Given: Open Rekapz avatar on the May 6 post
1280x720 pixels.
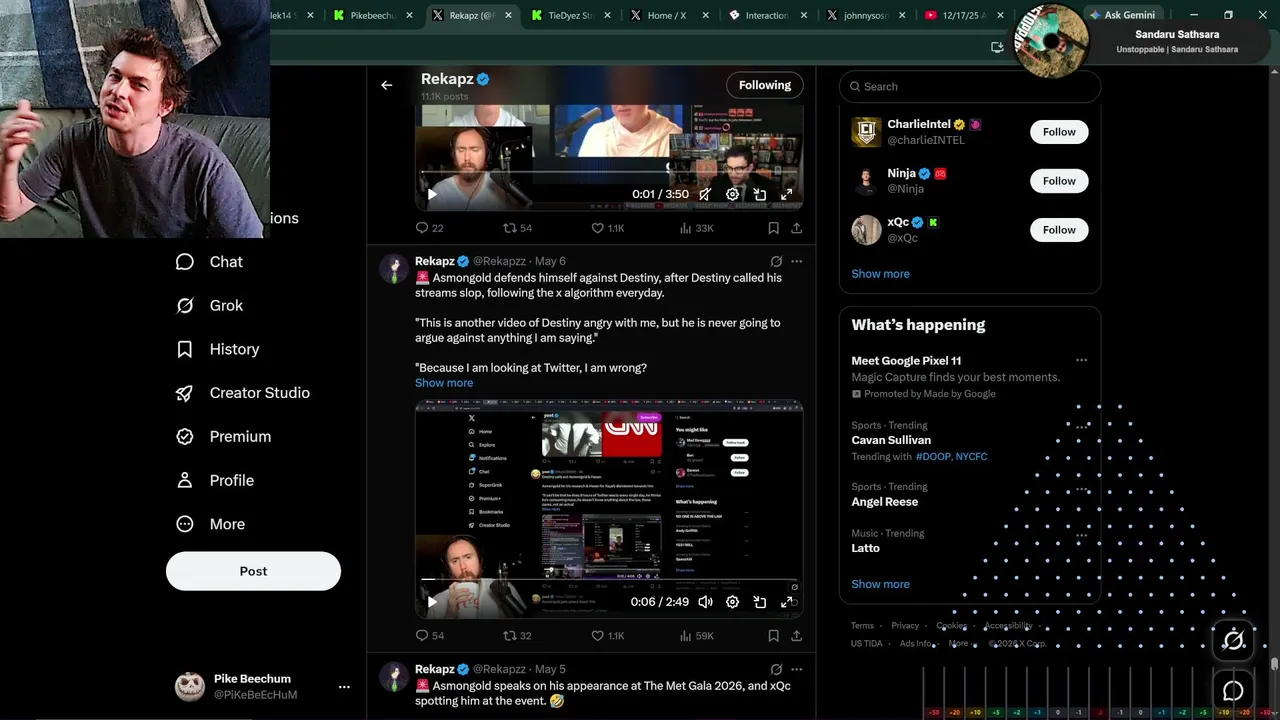Looking at the screenshot, I should coord(395,270).
